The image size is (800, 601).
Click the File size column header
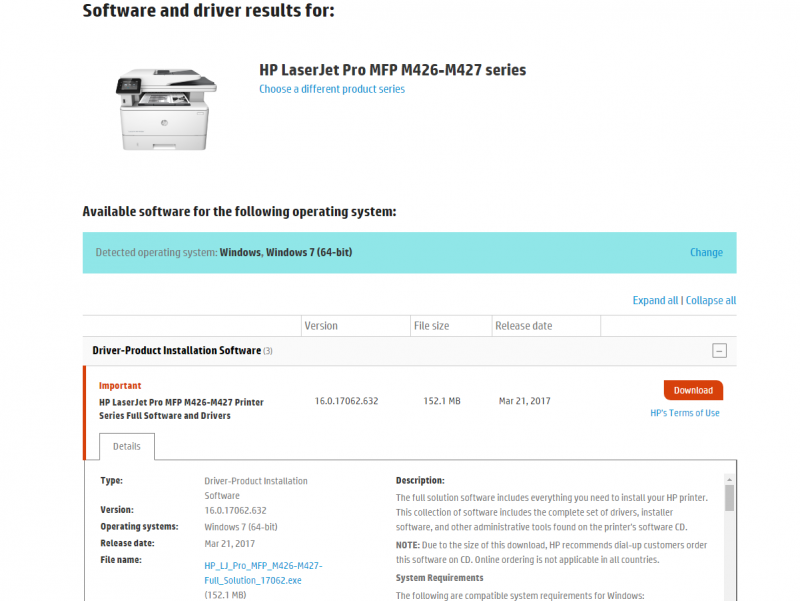pyautogui.click(x=432, y=325)
